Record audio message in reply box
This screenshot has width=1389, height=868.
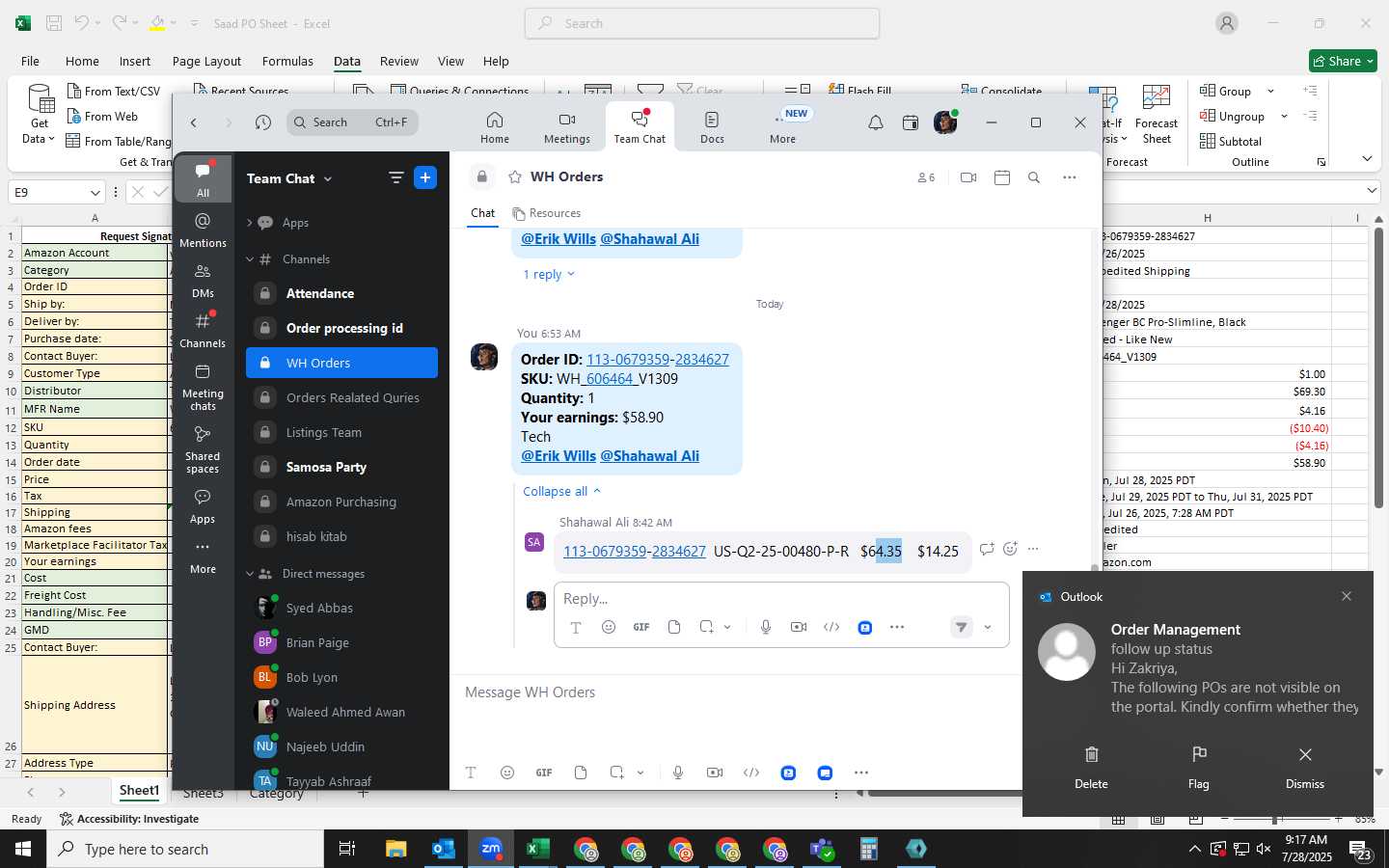pyautogui.click(x=766, y=627)
